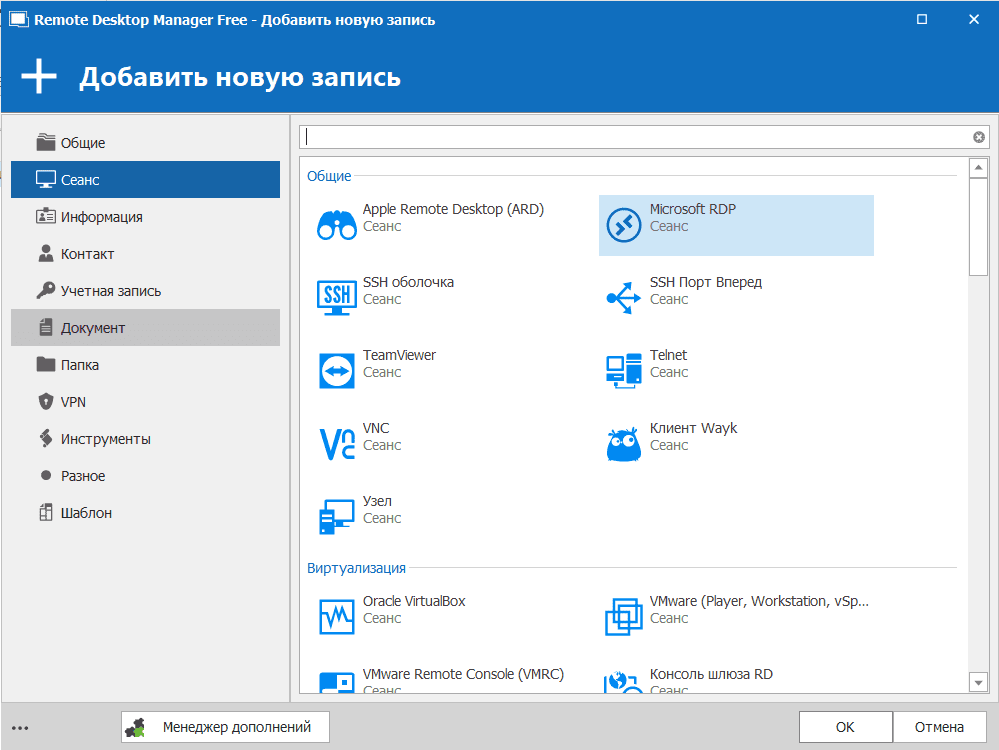
Task: Open the Информация category
Action: [145, 217]
